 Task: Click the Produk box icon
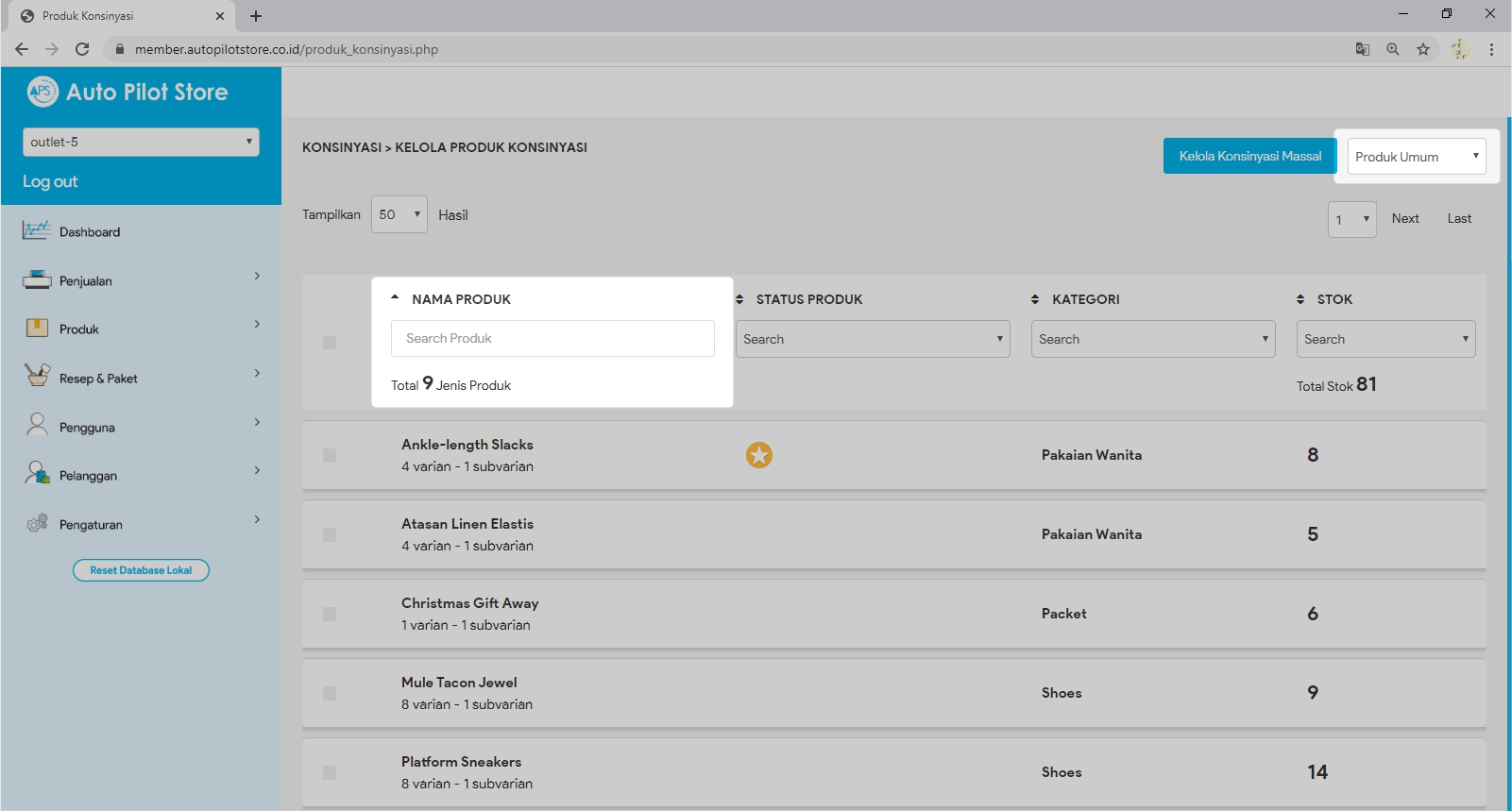click(37, 329)
